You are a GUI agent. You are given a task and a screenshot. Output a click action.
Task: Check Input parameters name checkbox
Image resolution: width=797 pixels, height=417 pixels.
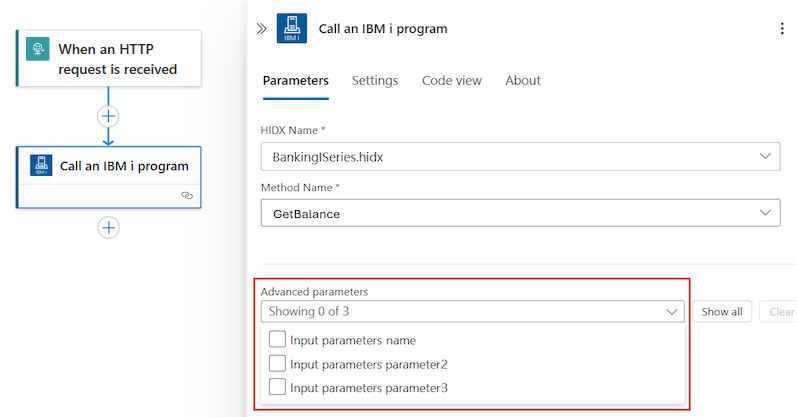[x=278, y=340]
